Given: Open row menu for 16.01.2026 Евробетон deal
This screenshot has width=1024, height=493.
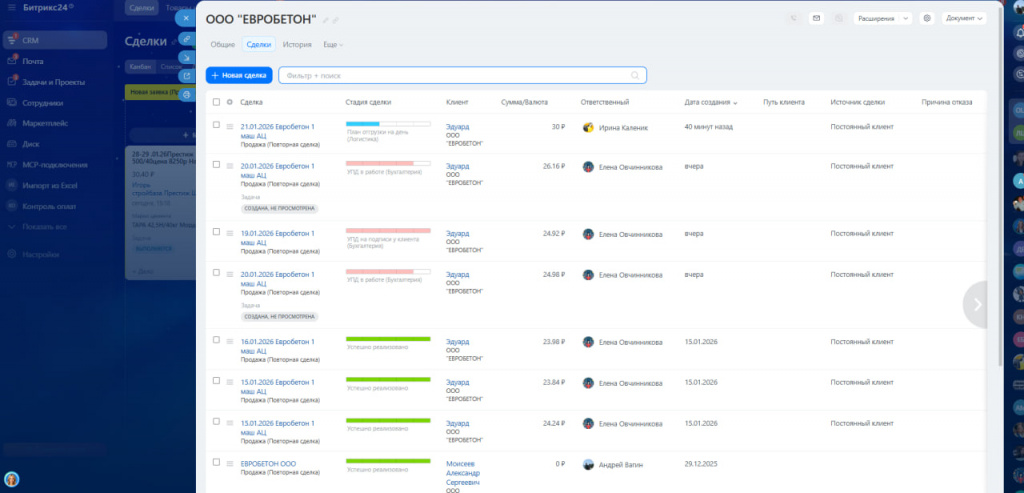Looking at the screenshot, I should pyautogui.click(x=229, y=341).
